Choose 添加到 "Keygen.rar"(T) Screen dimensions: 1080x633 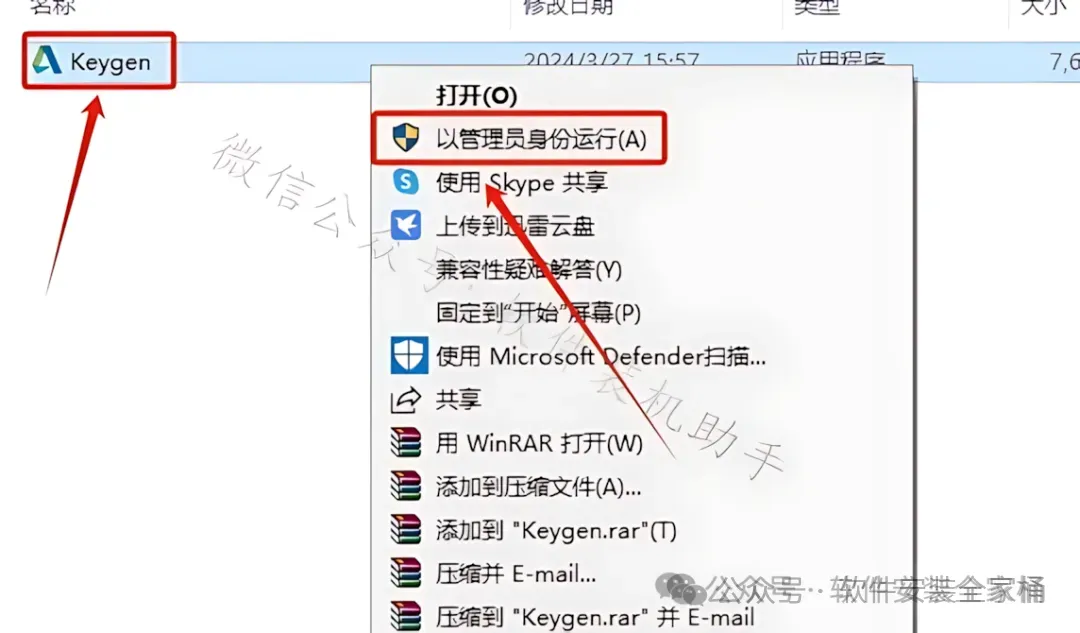556,530
